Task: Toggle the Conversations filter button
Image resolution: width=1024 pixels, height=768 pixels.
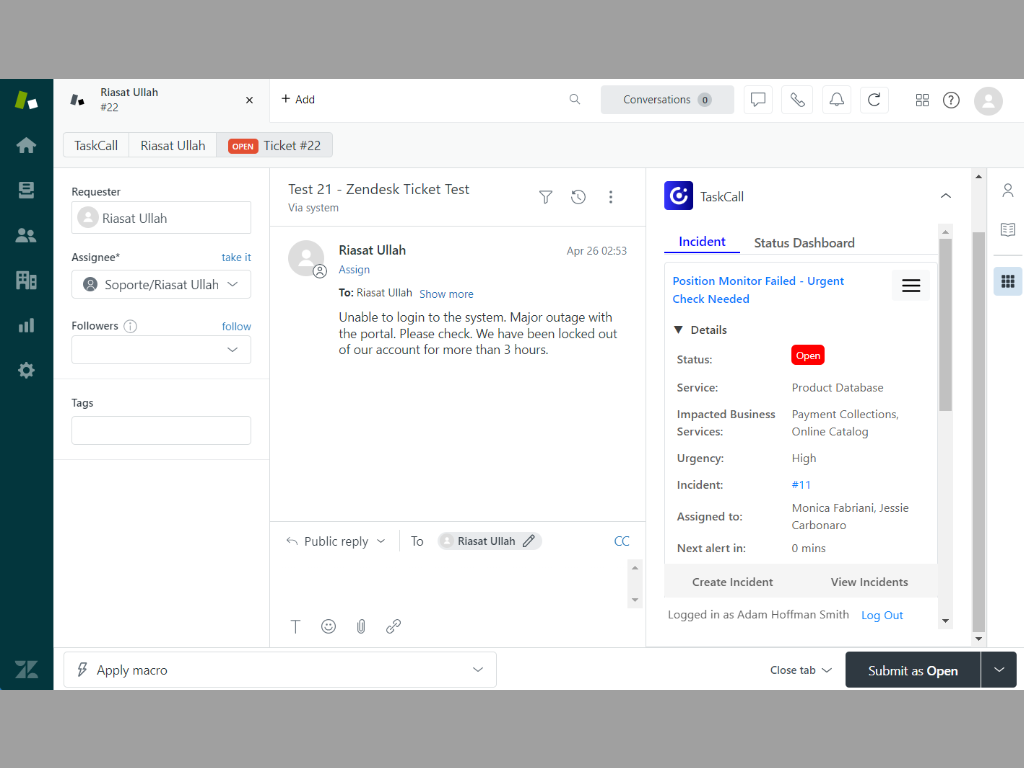Action: (667, 100)
